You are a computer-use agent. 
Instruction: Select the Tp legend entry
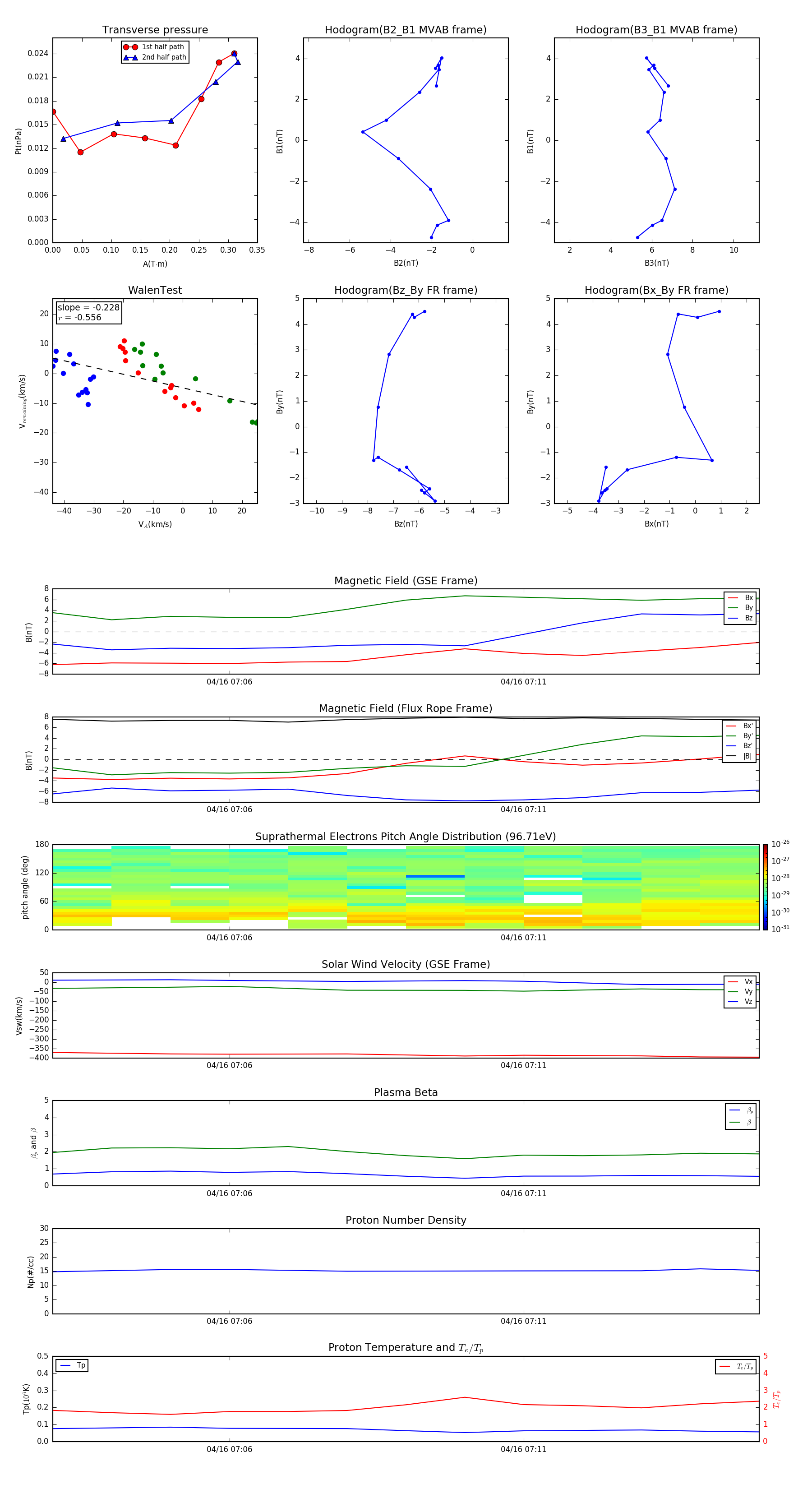(73, 1365)
